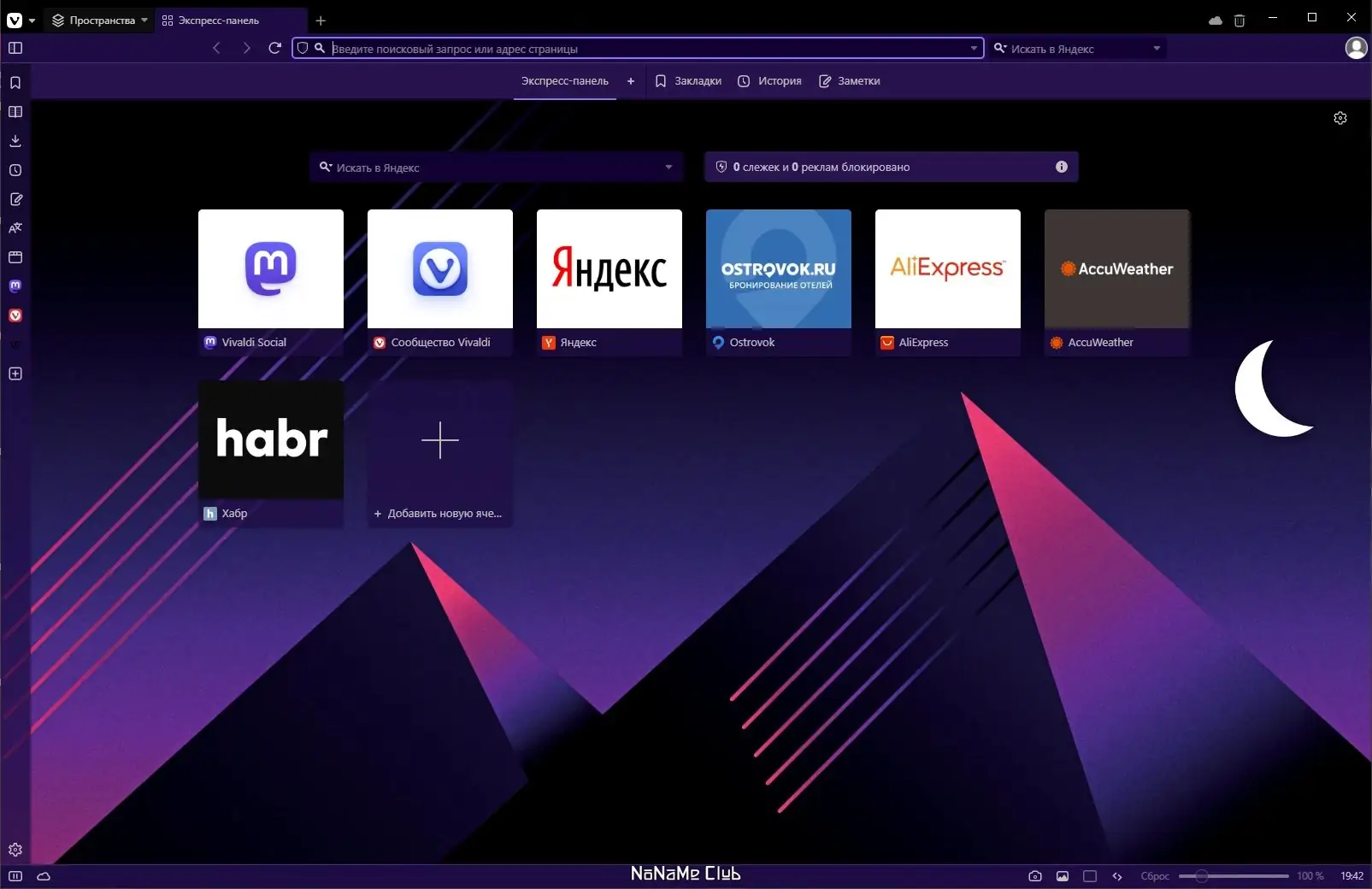Open the History side panel
This screenshot has height=889, width=1372.
coord(15,170)
